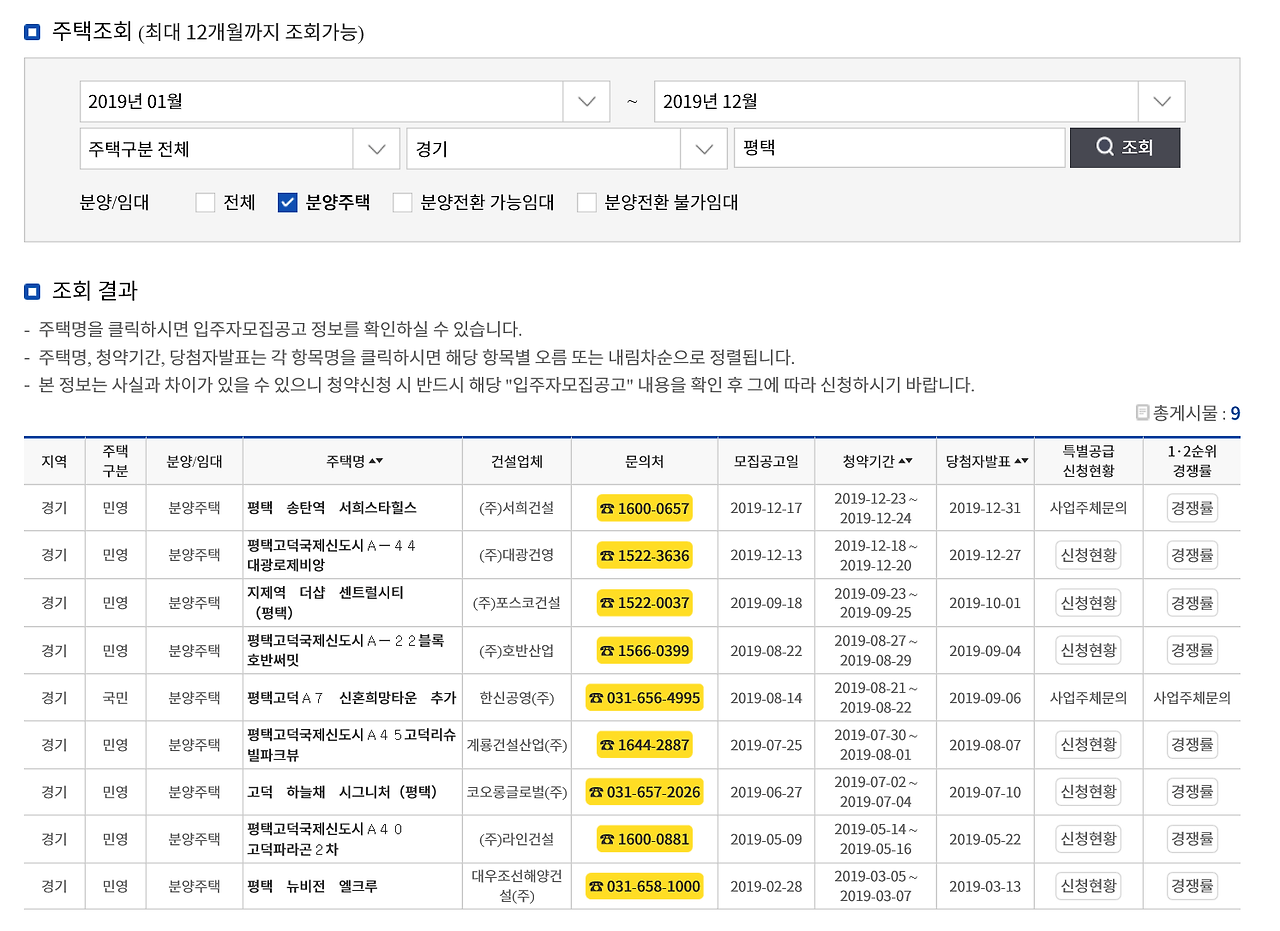
Task: Select builder name (주)포스코건설
Action: (x=516, y=603)
